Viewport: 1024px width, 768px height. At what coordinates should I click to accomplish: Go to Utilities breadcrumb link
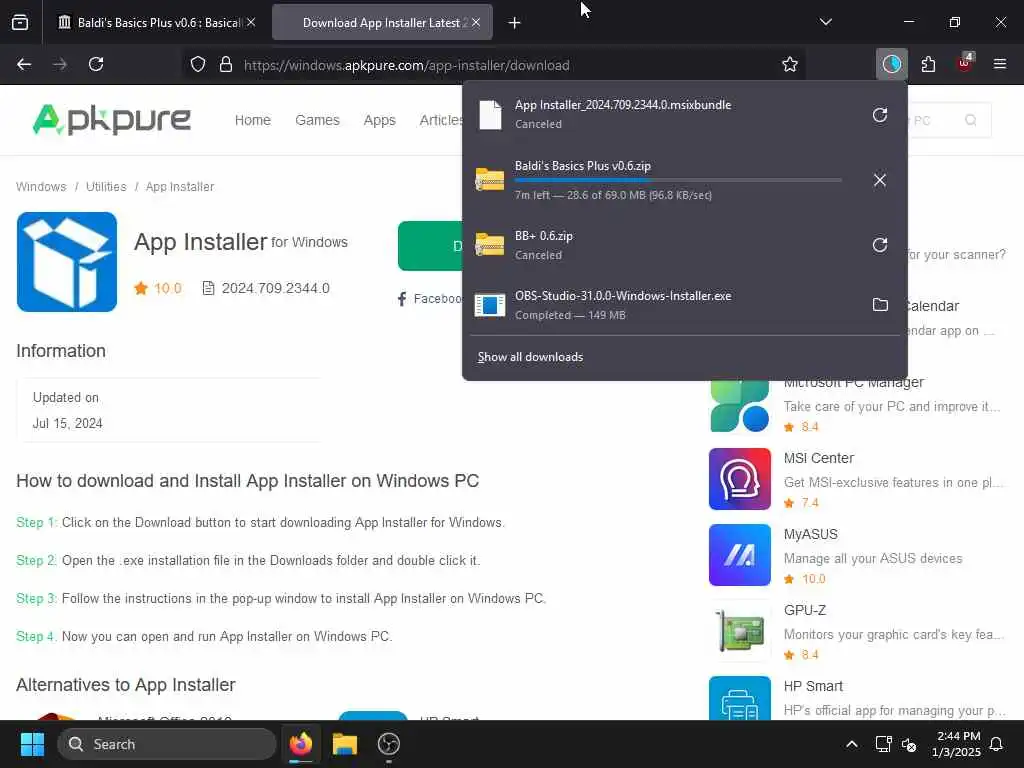click(x=106, y=187)
